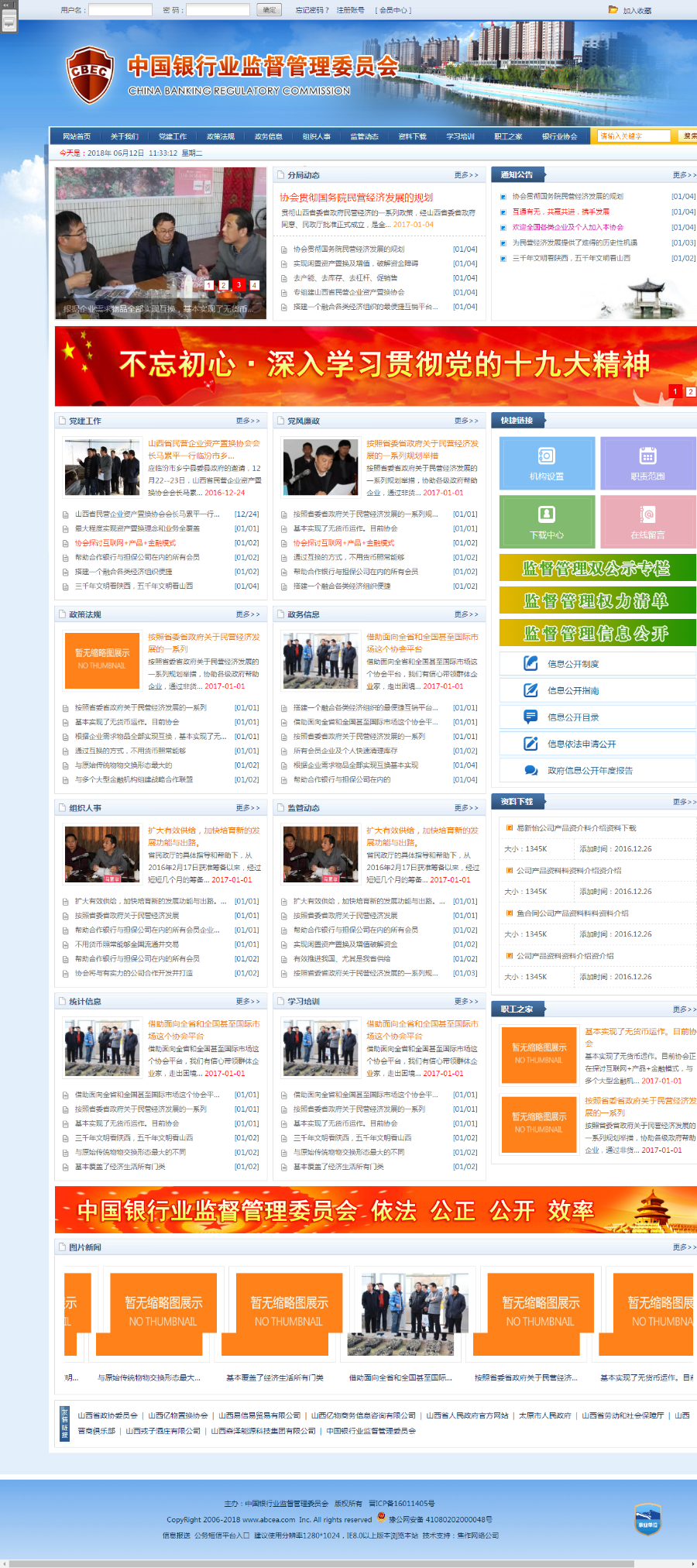
Task: Expand 更多>> in 通知公告 section
Action: [685, 175]
